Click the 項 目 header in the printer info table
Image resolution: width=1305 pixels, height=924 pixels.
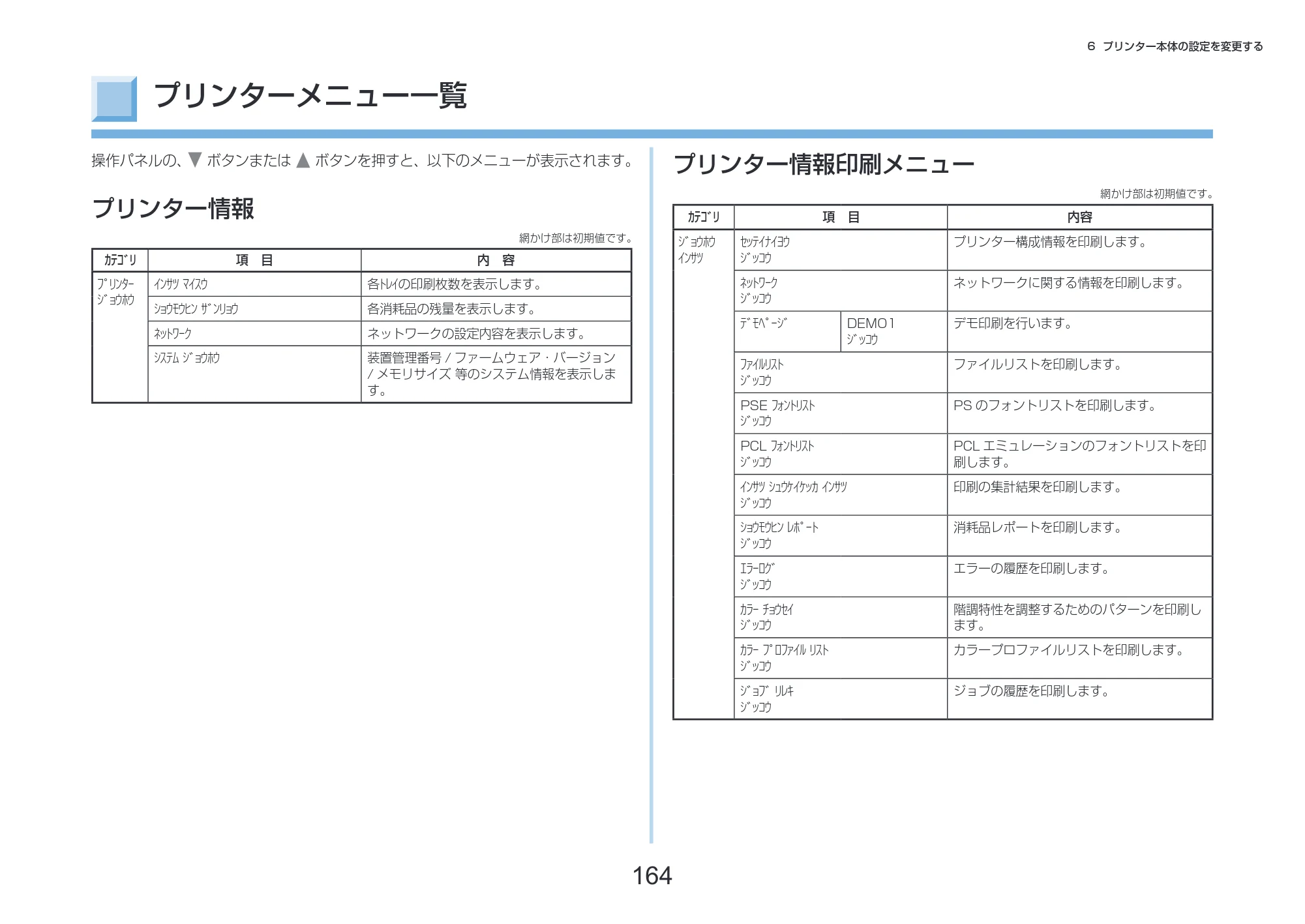coord(254,260)
